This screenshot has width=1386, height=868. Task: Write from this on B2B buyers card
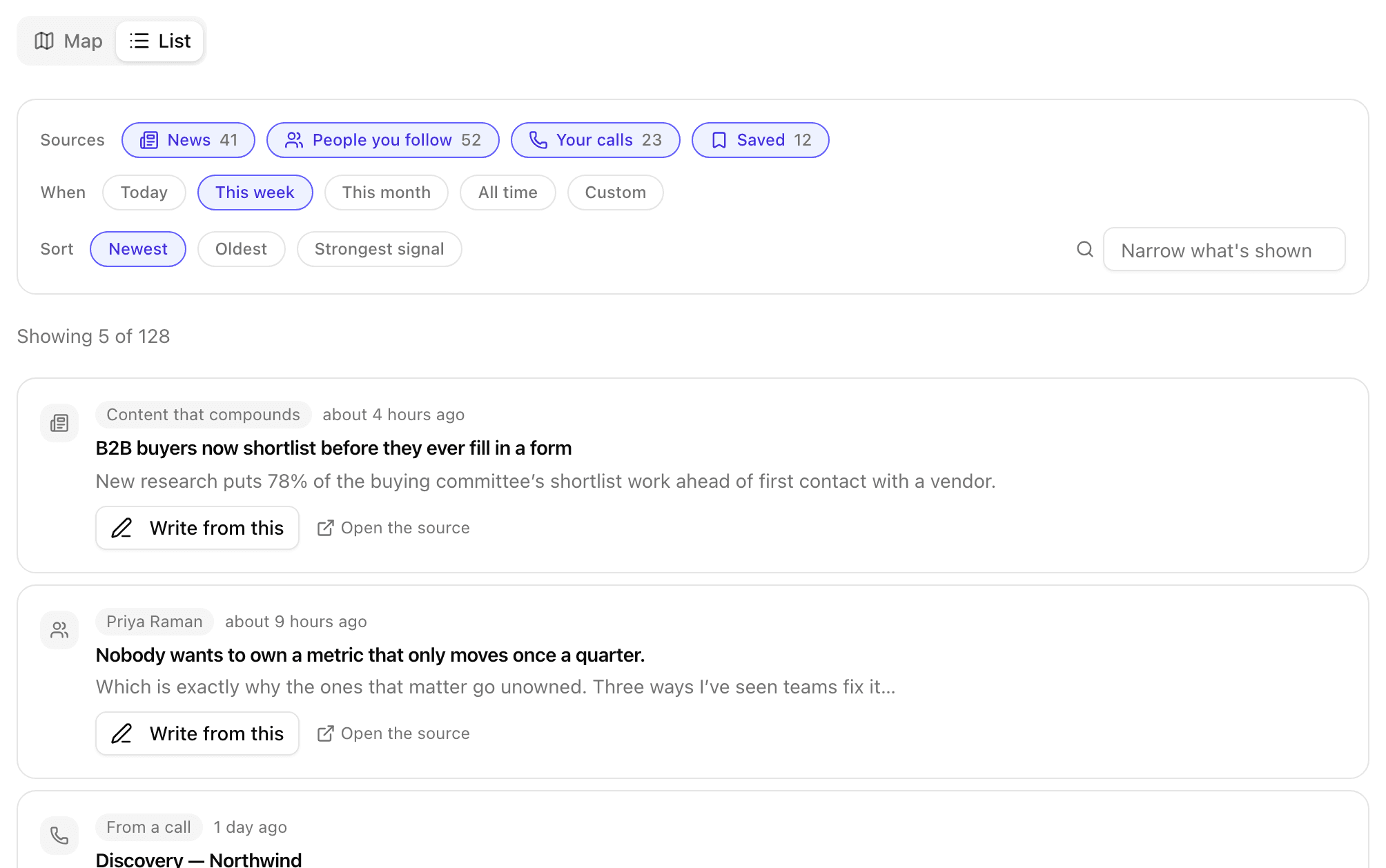[x=197, y=528]
